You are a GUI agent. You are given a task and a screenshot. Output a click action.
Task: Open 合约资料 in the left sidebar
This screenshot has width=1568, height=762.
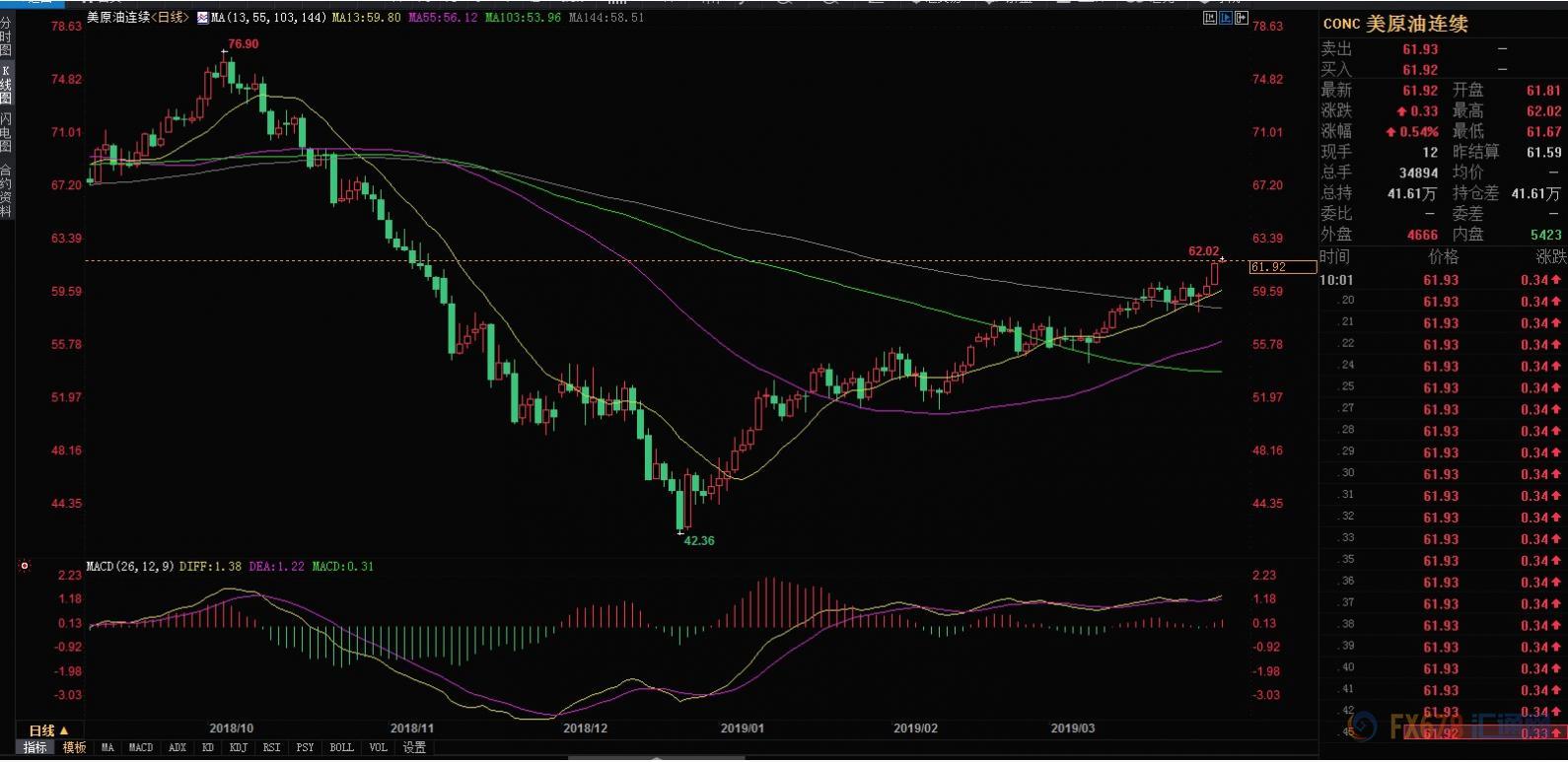(x=6, y=190)
